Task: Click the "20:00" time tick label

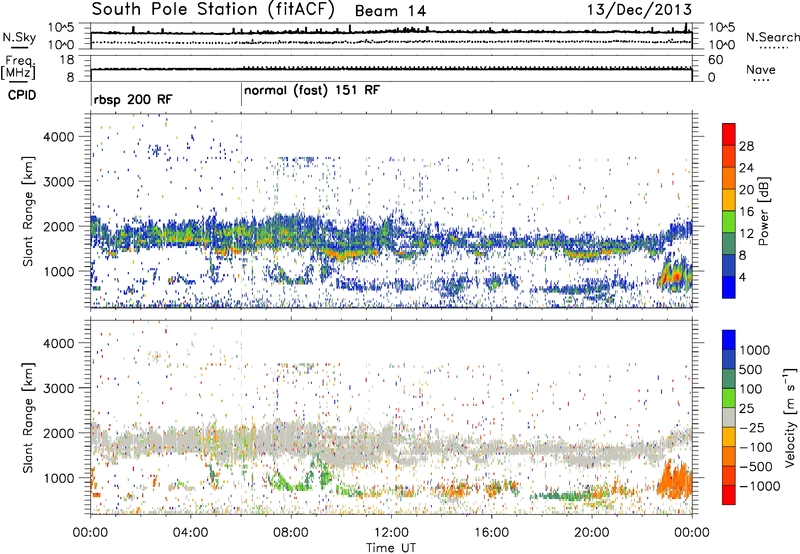Action: coord(591,533)
